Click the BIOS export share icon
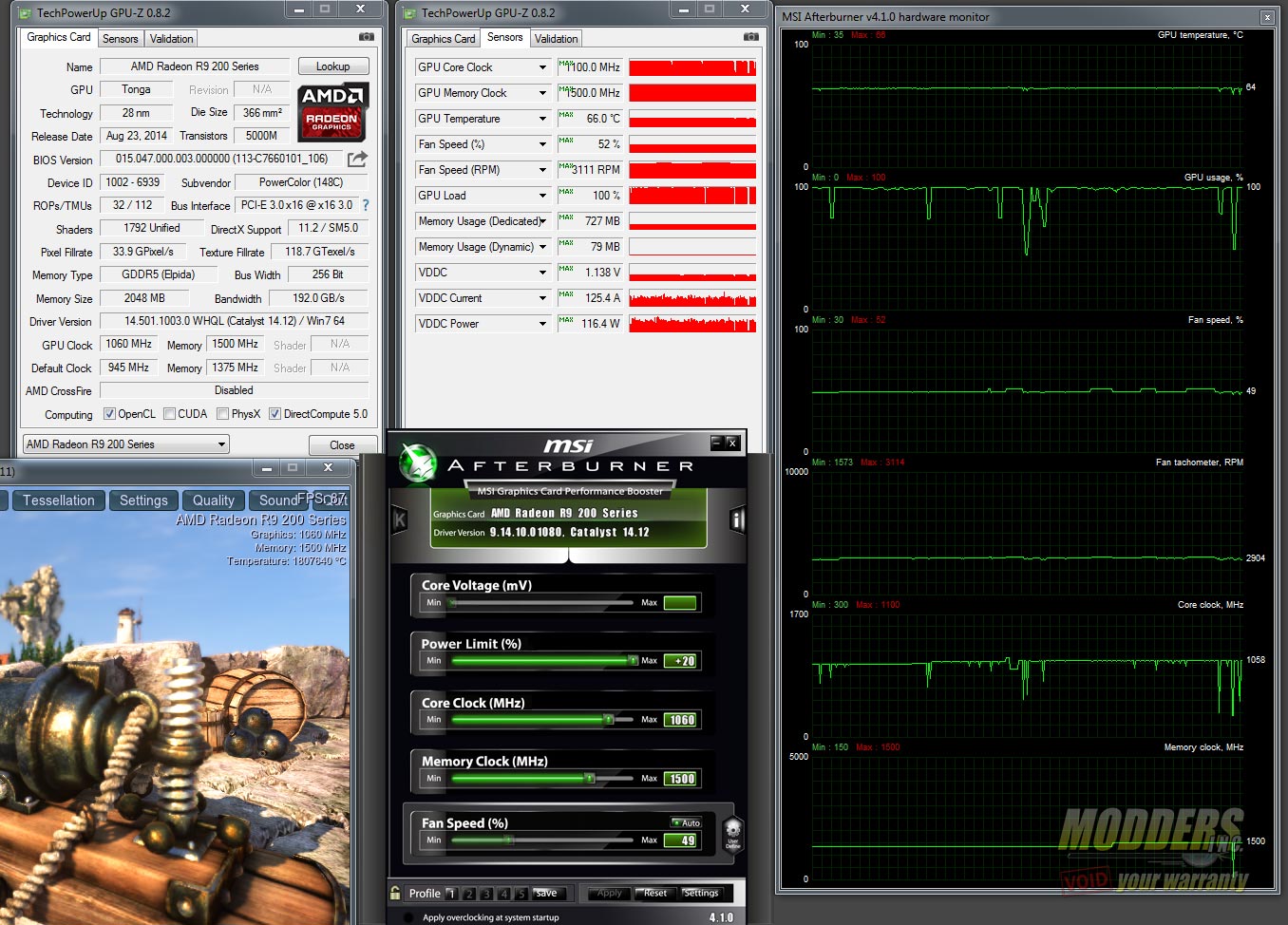1288x925 pixels. tap(357, 159)
